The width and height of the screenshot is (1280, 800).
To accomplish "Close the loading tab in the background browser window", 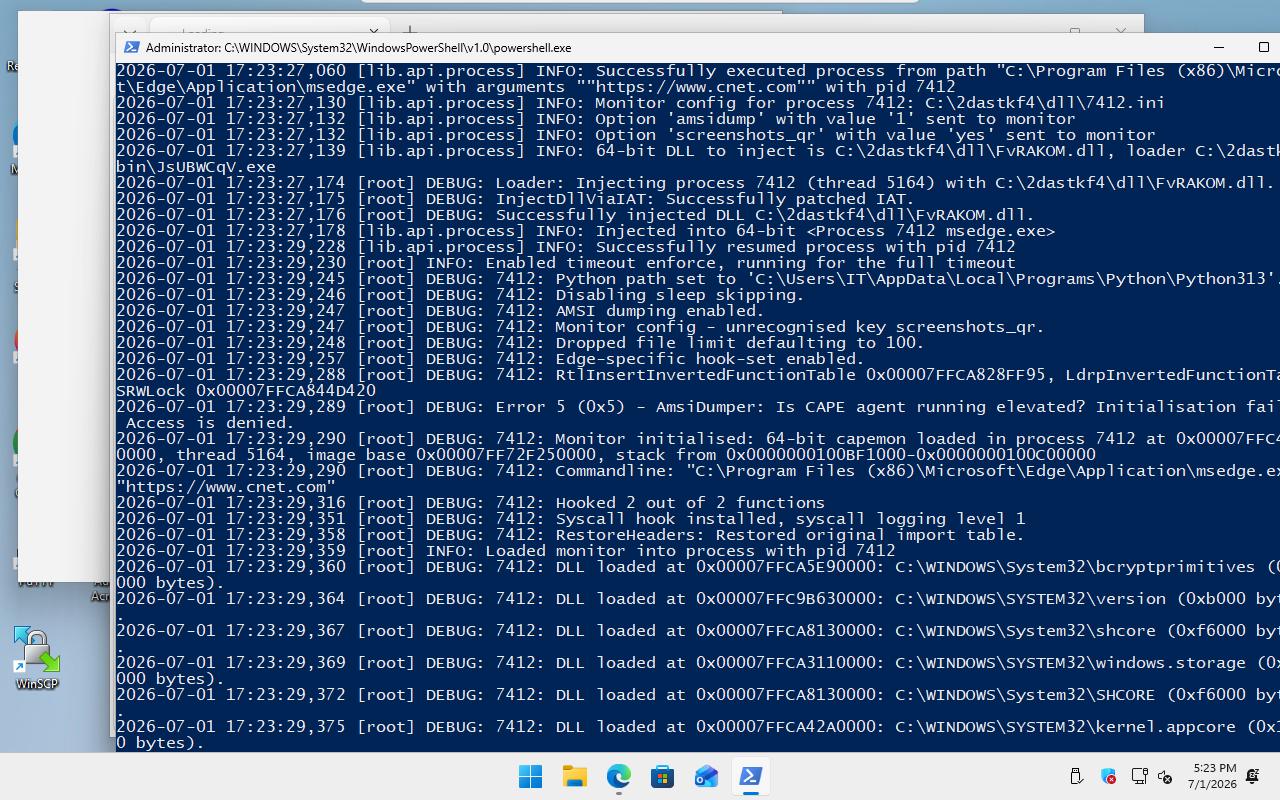I will (374, 32).
